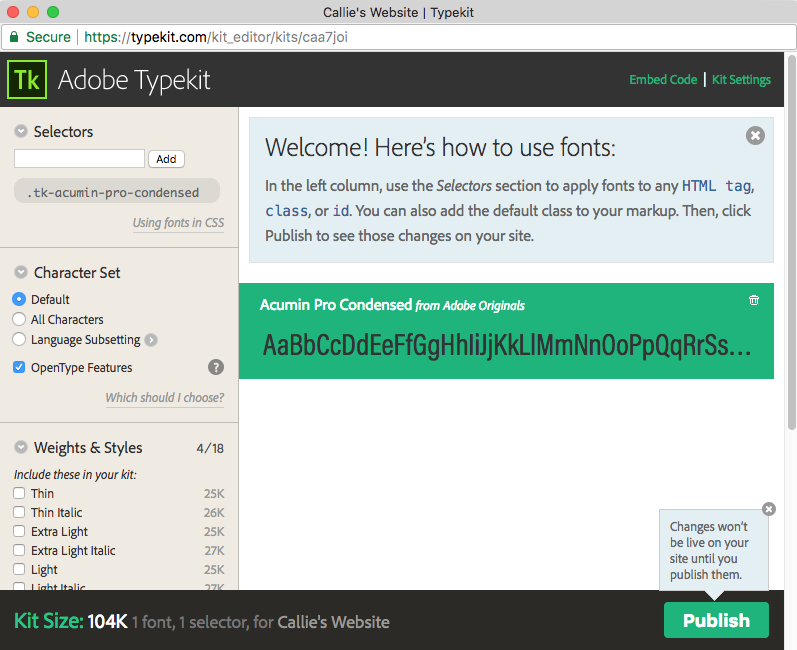Image resolution: width=797 pixels, height=650 pixels.
Task: Collapse the Character Set section
Action: click(x=21, y=272)
